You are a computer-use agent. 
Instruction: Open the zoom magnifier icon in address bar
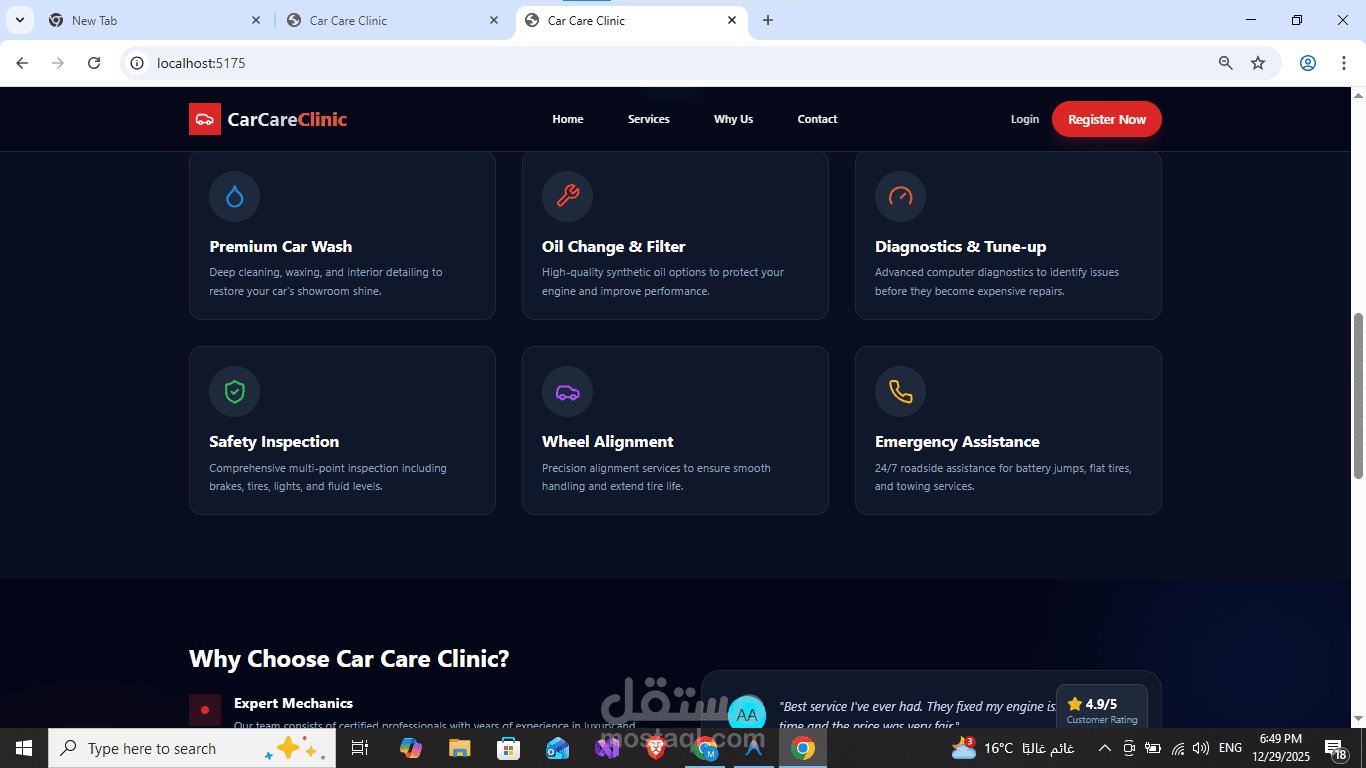(x=1226, y=63)
